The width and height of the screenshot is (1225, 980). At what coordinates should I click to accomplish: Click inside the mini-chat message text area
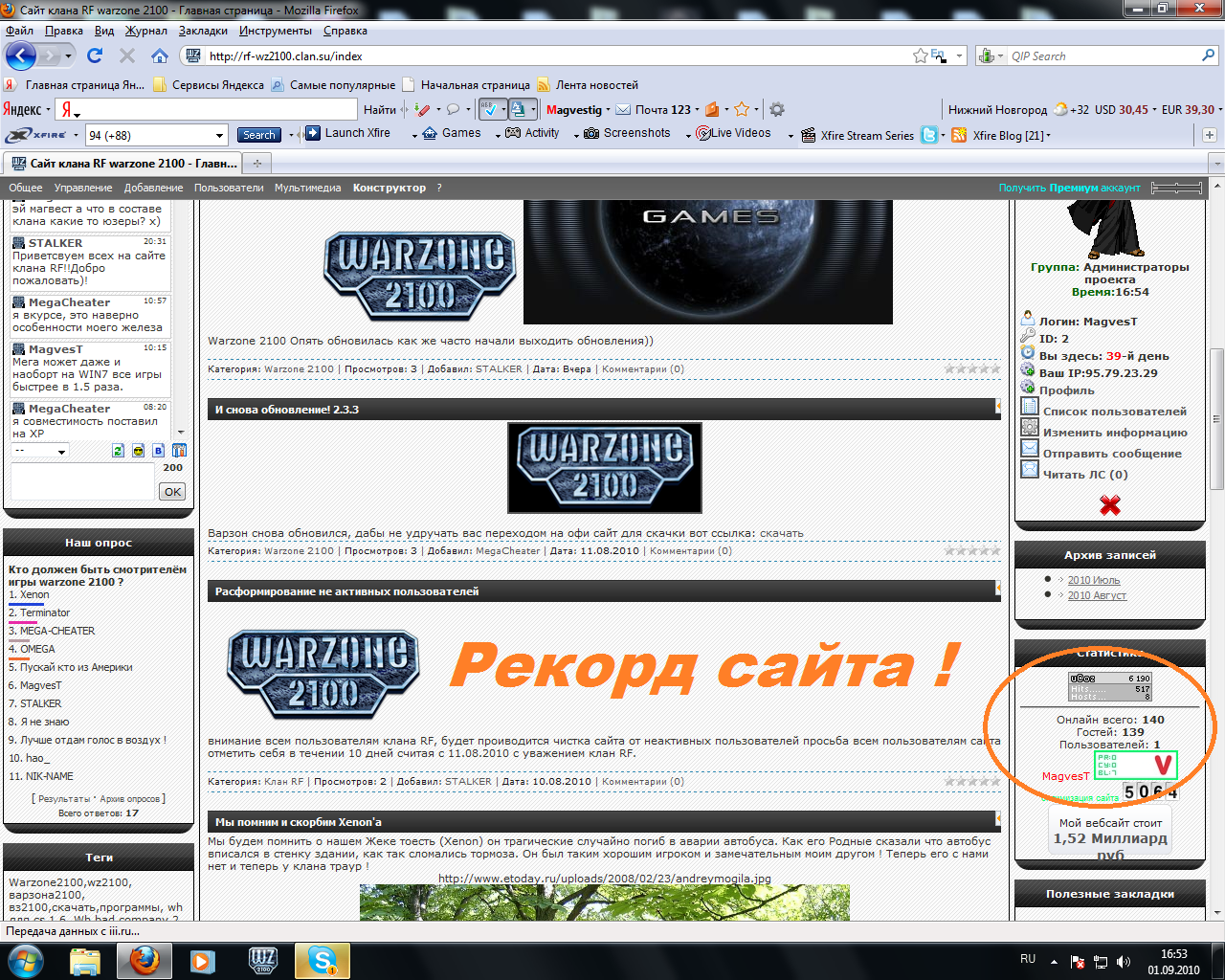(x=82, y=481)
